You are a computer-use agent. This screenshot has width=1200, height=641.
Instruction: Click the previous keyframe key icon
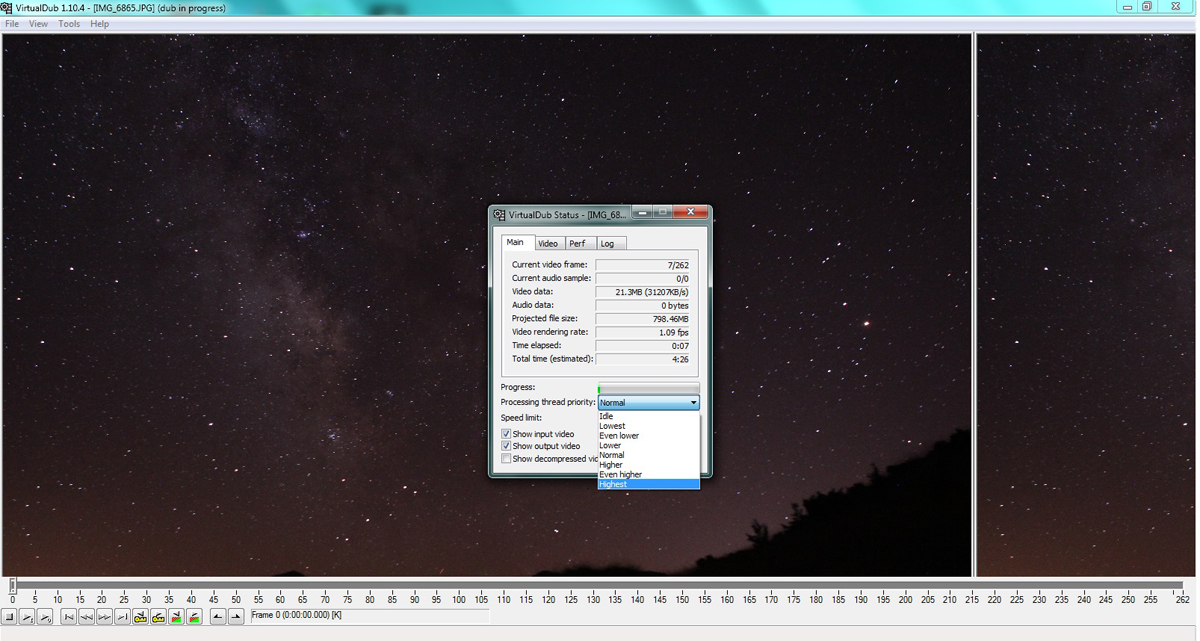(x=141, y=617)
